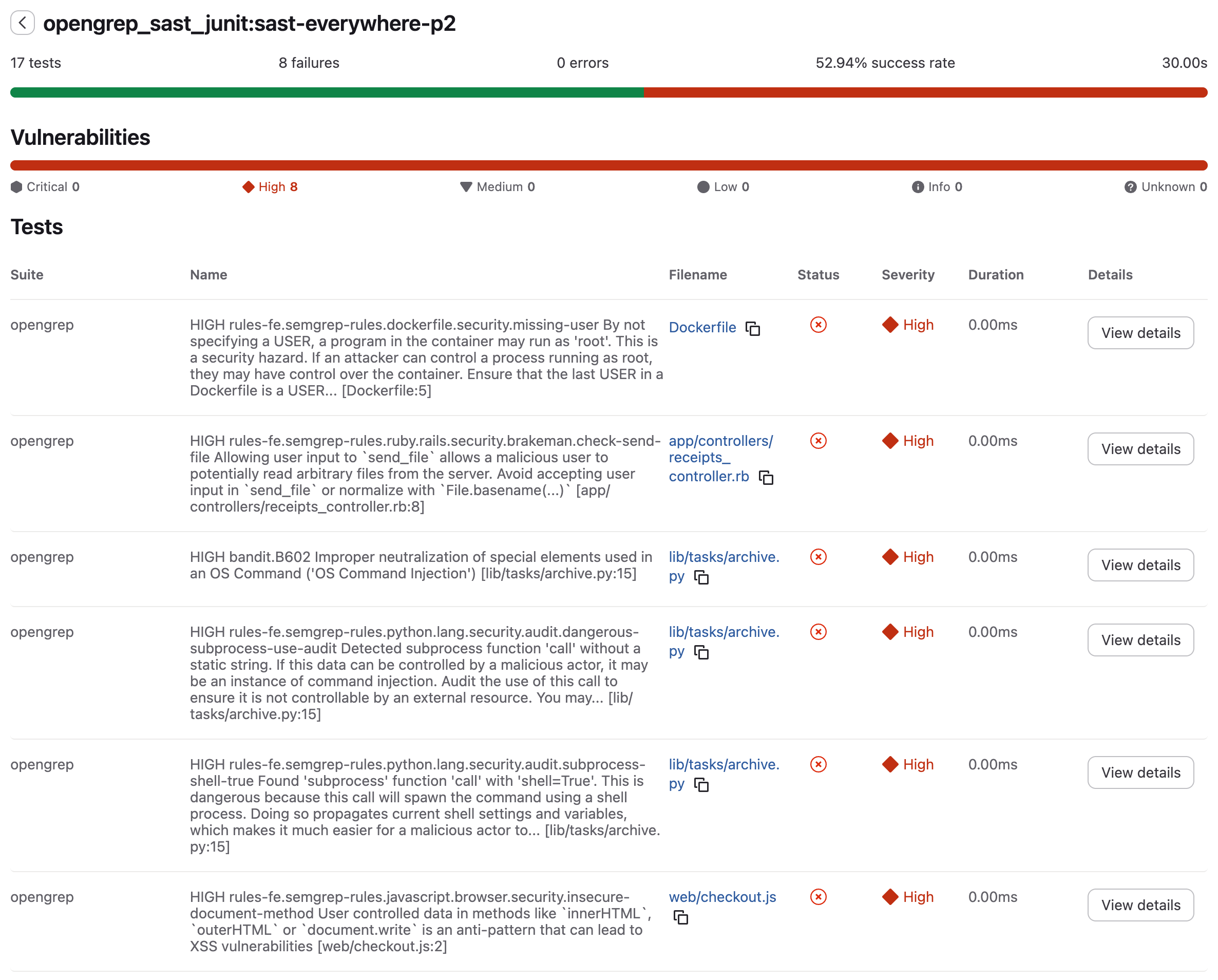The image size is (1218, 980).
Task: Click the Status column header
Action: (x=818, y=275)
